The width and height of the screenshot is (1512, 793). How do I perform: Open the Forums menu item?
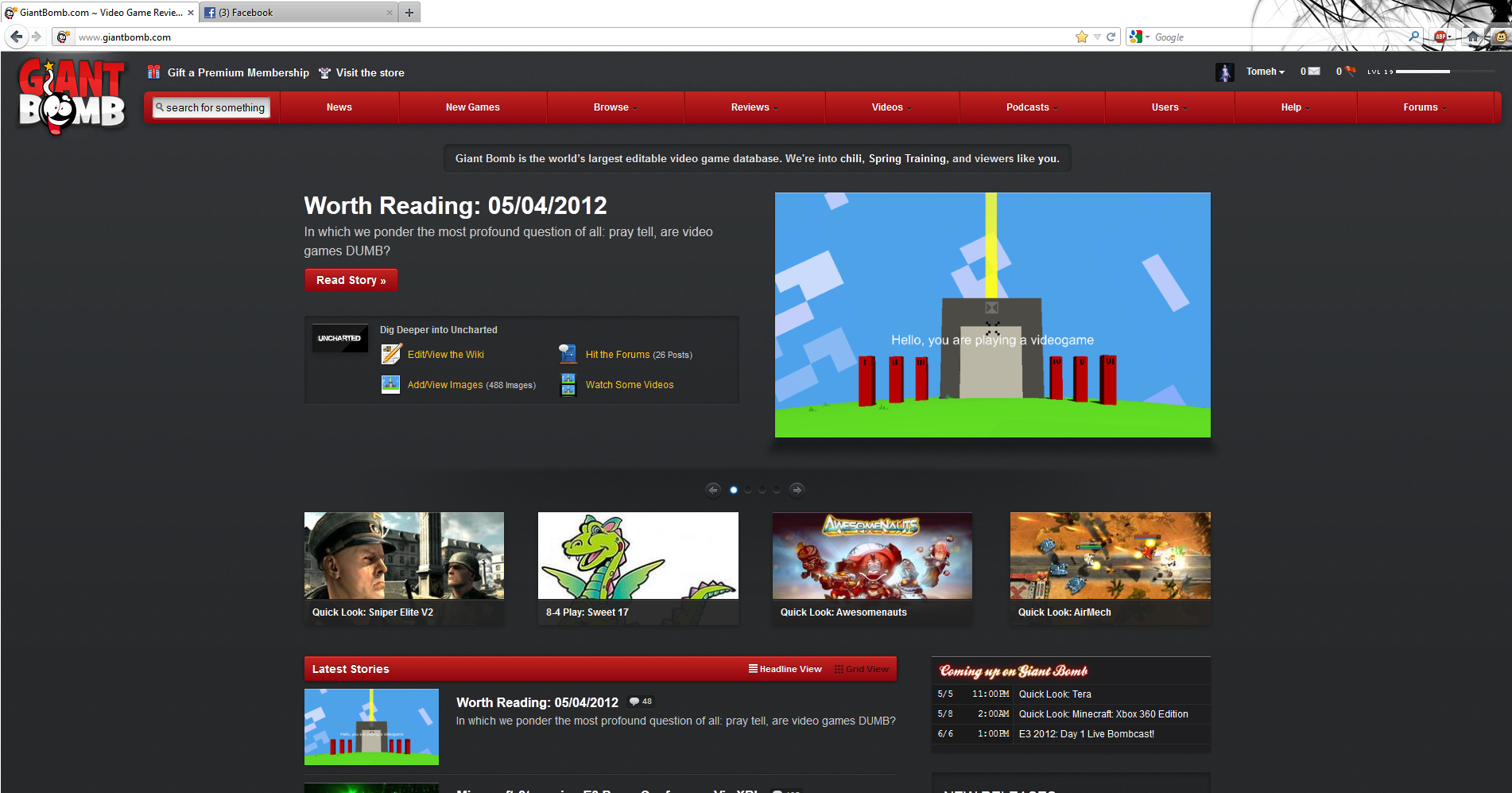[x=1425, y=107]
